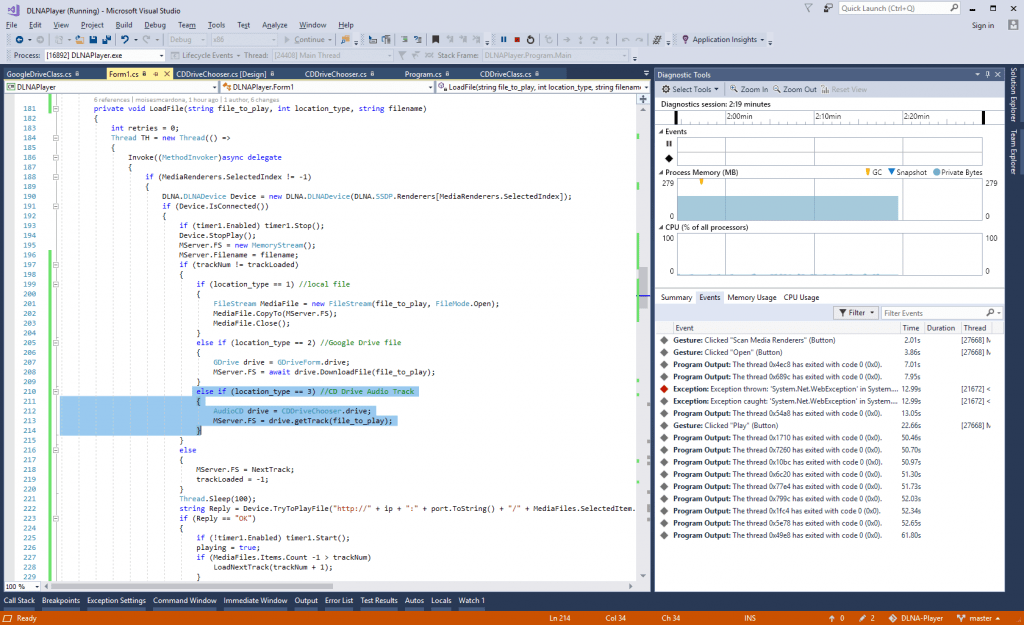
Task: Click Zoom Out in Diagnostic Tools
Action: click(x=794, y=89)
